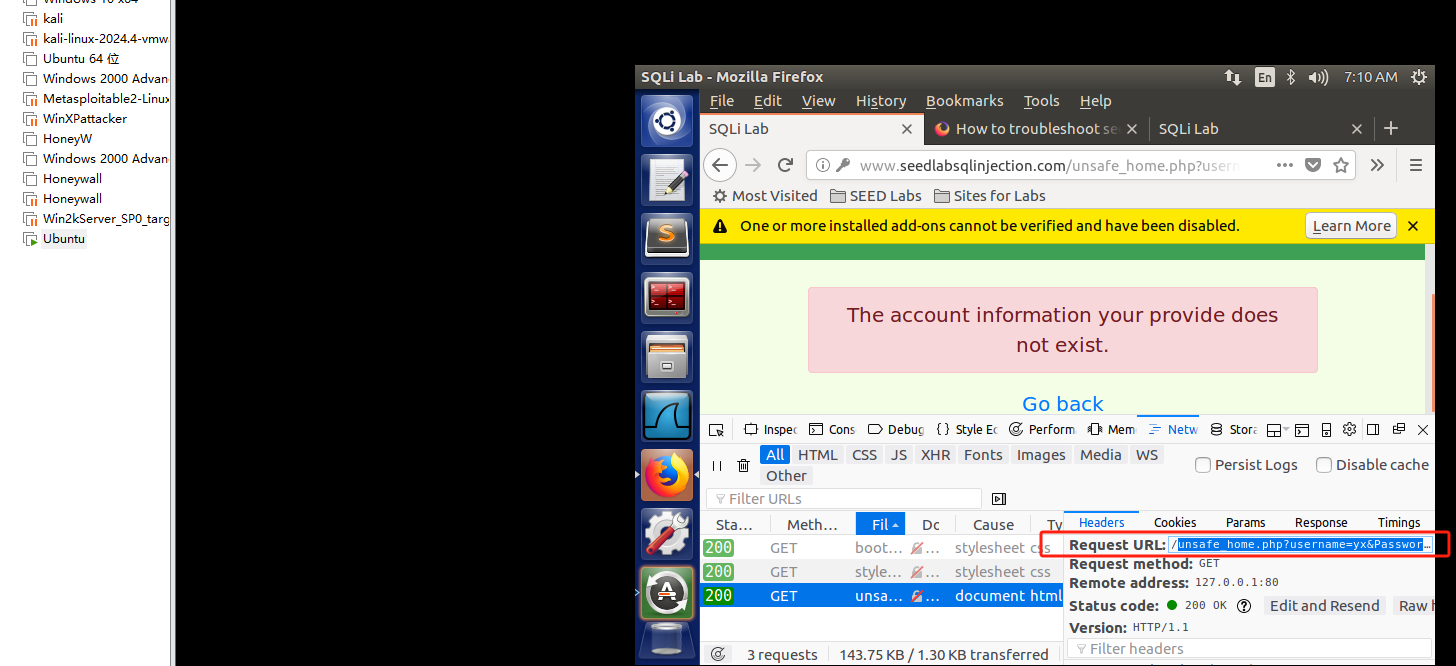Image resolution: width=1456 pixels, height=666 pixels.
Task: Open sound volume indicator
Action: (1318, 77)
